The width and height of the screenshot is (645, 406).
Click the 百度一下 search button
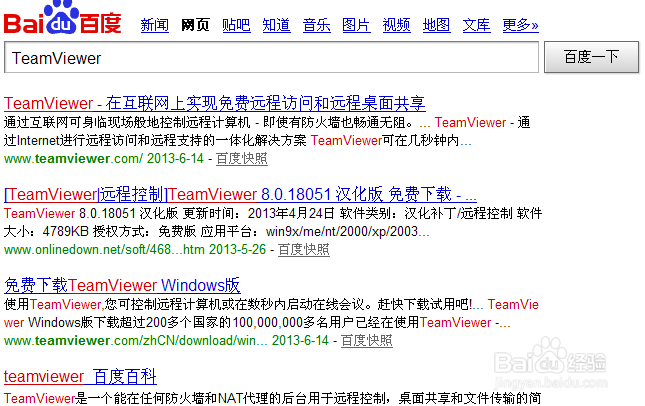592,57
